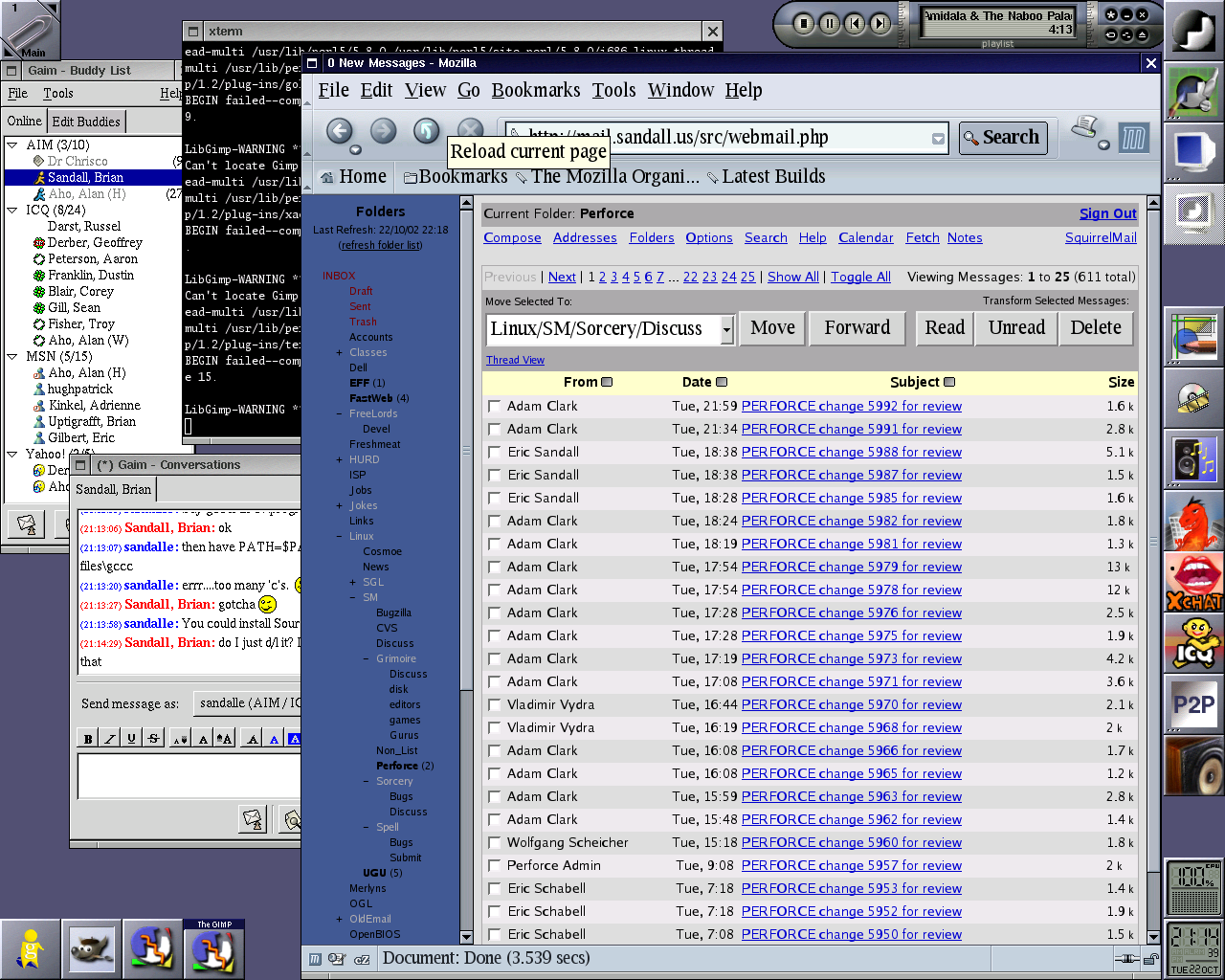Open the URL bar history dropdown arrow
The width and height of the screenshot is (1225, 980).
point(938,139)
